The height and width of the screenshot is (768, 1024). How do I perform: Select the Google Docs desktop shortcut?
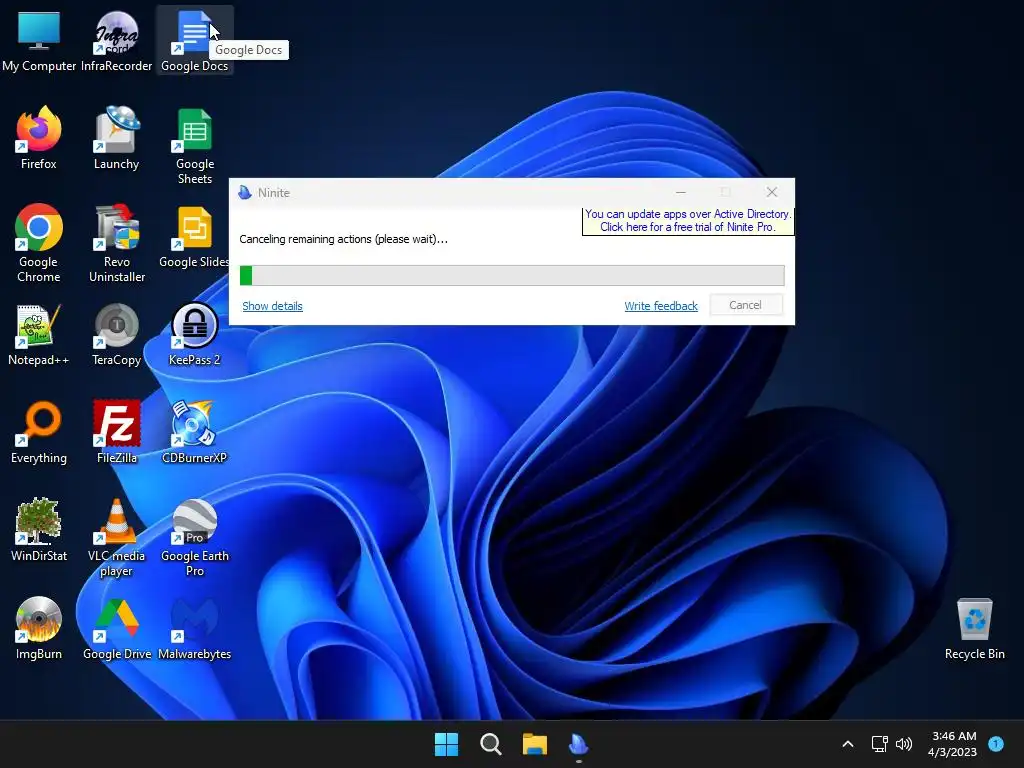(x=195, y=40)
